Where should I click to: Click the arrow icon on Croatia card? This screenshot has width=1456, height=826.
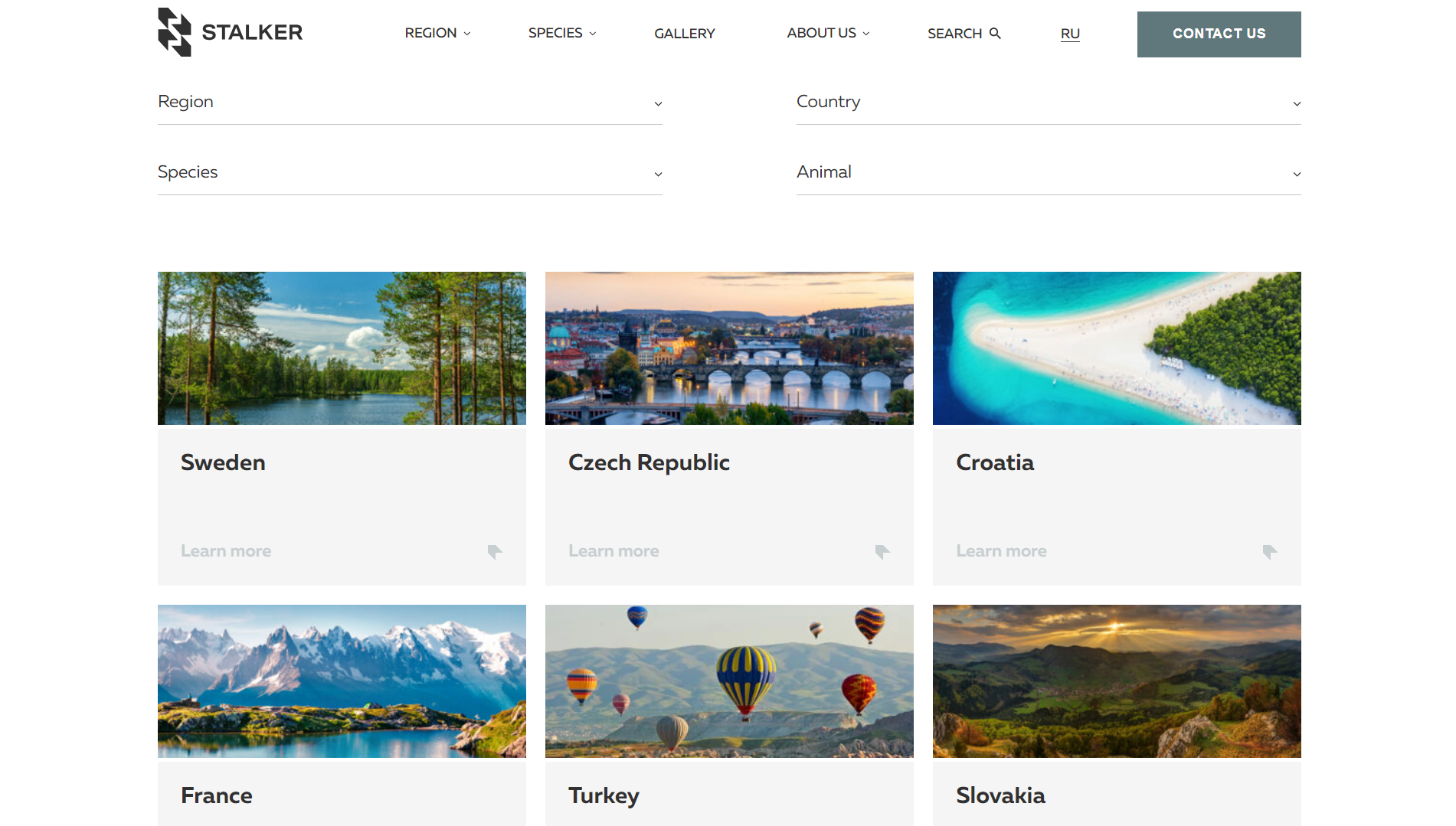1270,552
